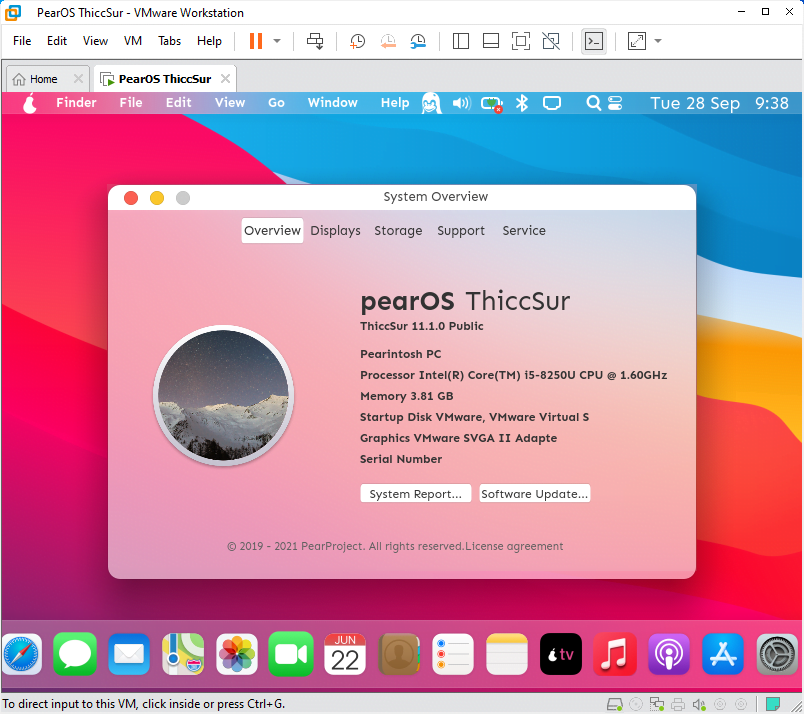Enter Unity mode
The height and width of the screenshot is (714, 804).
(551, 41)
